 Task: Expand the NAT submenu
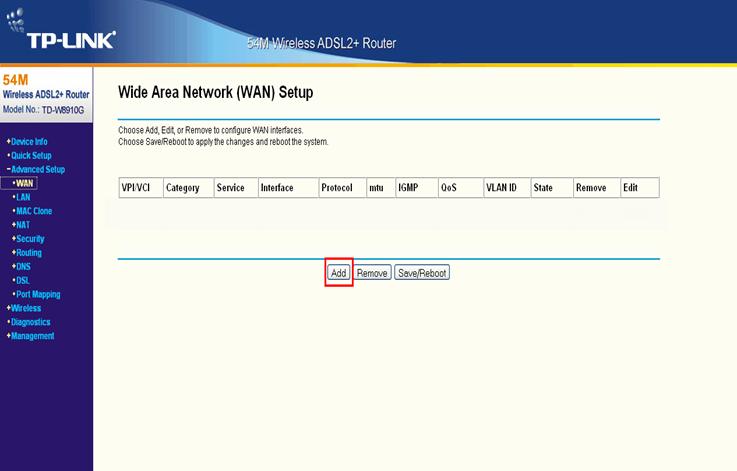tap(23, 225)
